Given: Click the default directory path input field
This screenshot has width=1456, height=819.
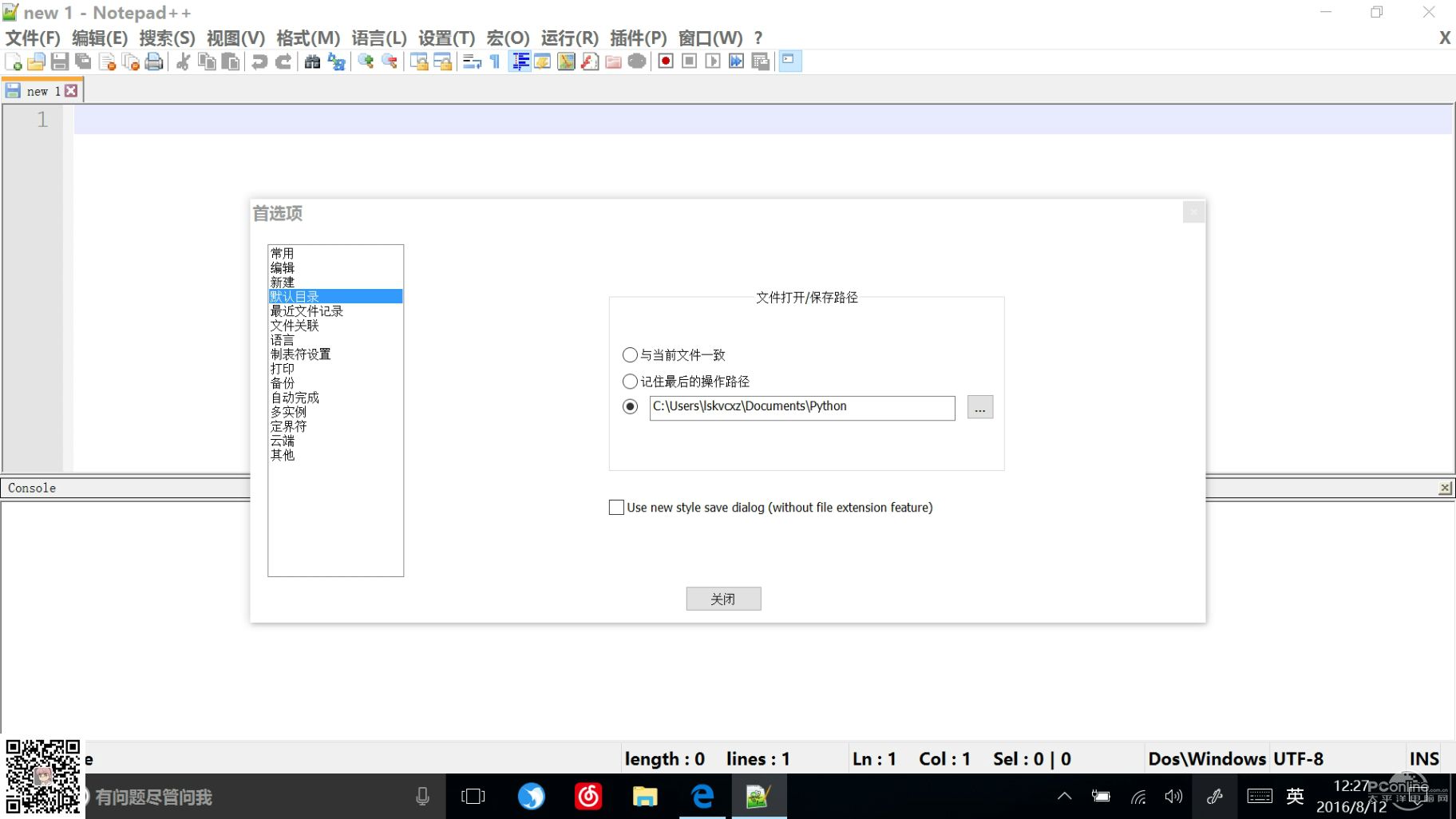Looking at the screenshot, I should click(801, 407).
